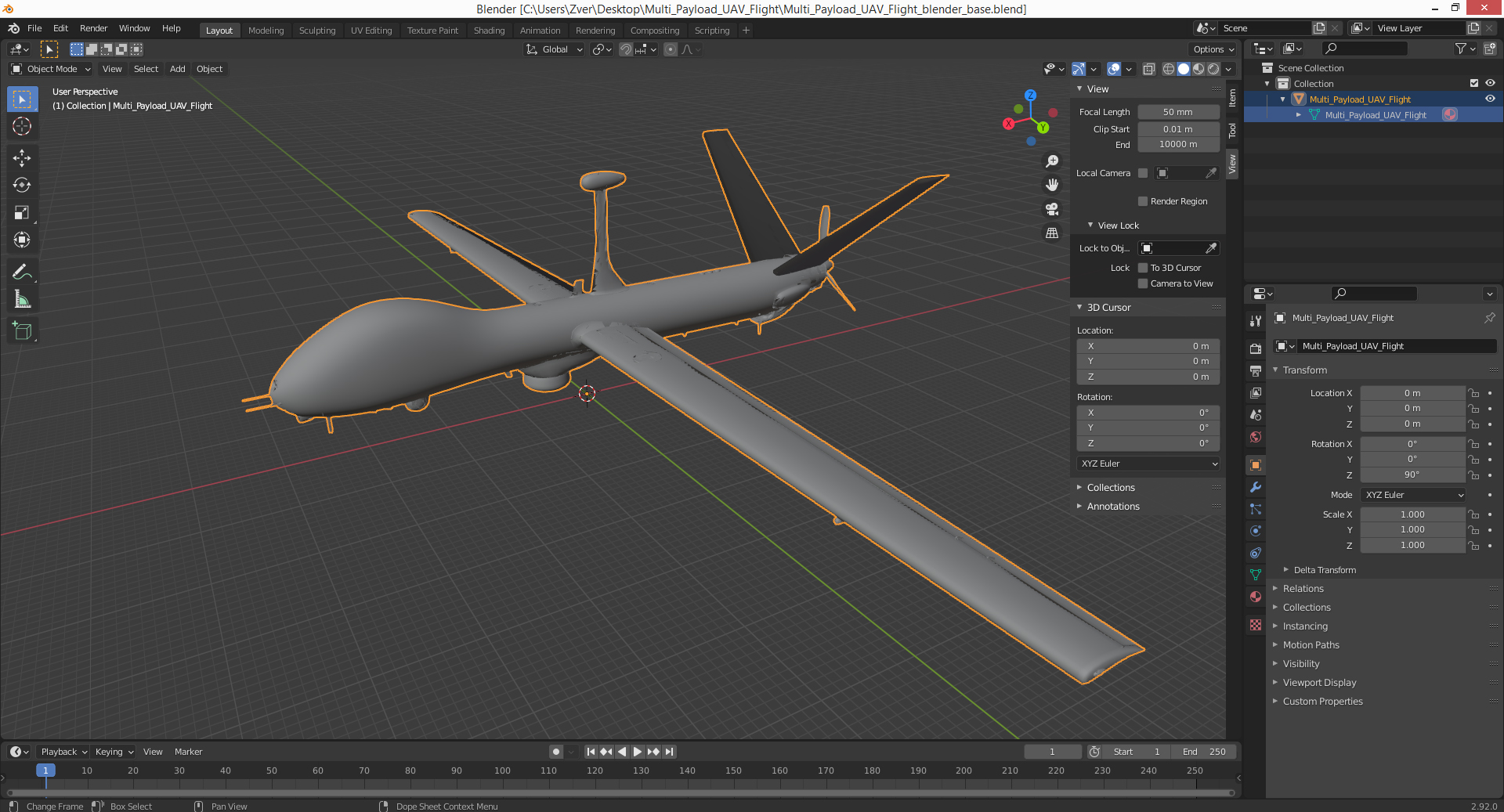Click frame 100 on the timeline
The height and width of the screenshot is (812, 1504).
(502, 771)
